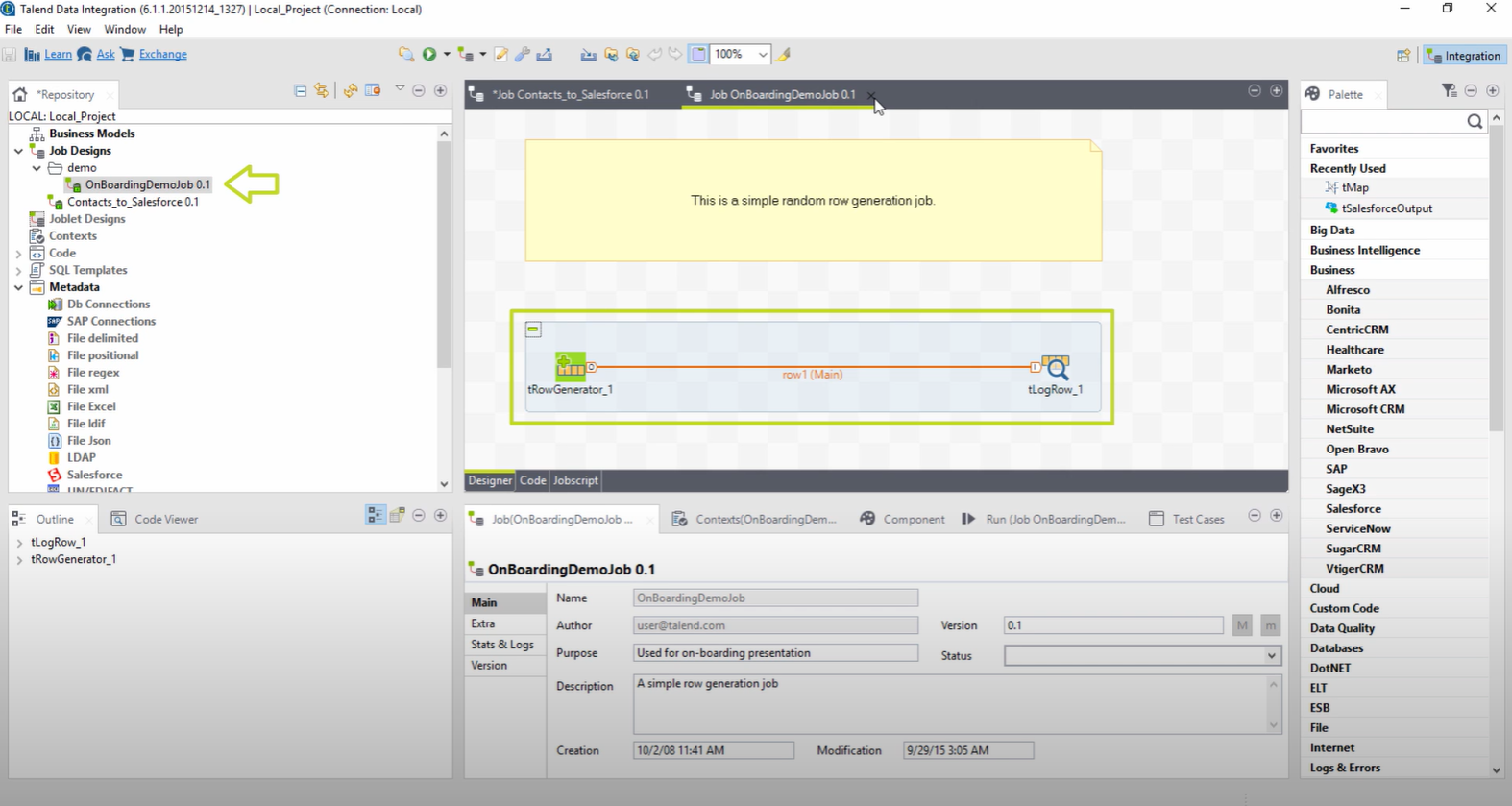Image resolution: width=1512 pixels, height=806 pixels.
Task: Open the Help menu
Action: [x=171, y=30]
